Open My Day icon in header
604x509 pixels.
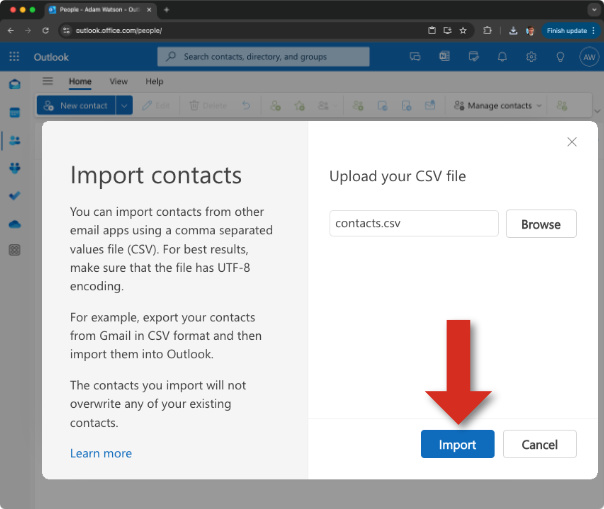(x=473, y=57)
